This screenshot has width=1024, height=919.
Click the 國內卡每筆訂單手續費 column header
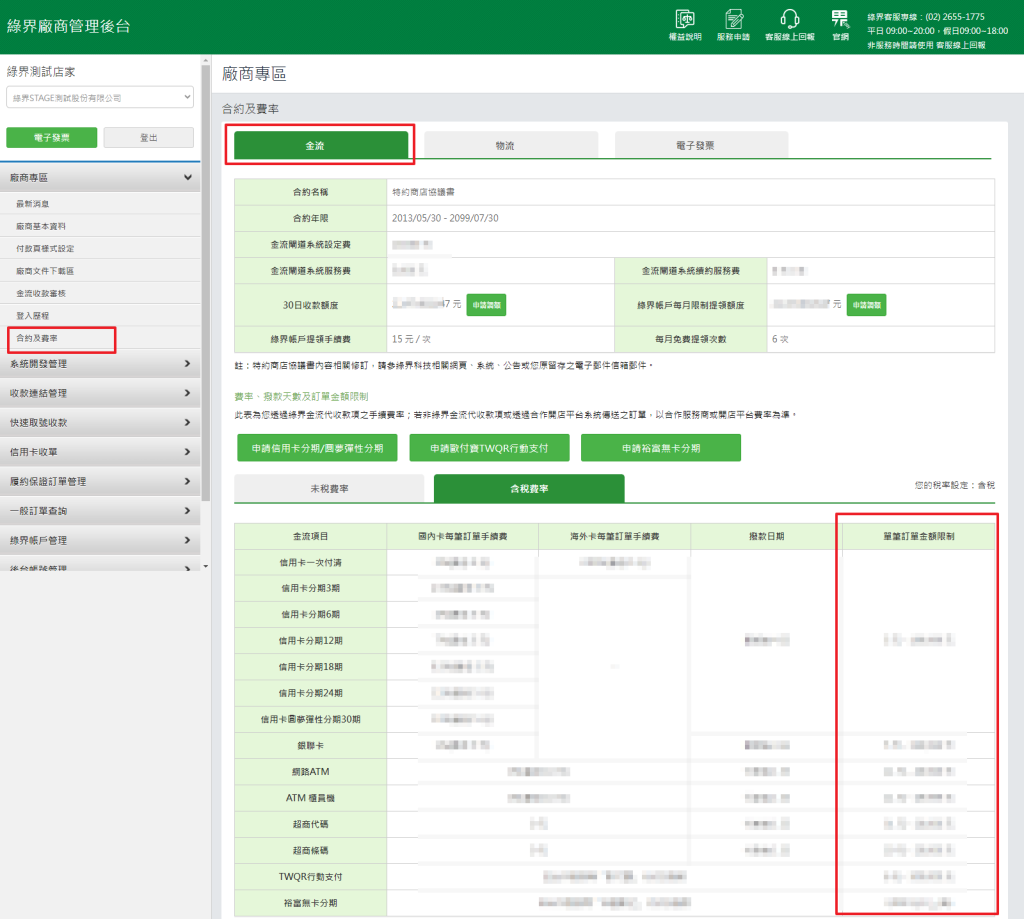[x=462, y=536]
